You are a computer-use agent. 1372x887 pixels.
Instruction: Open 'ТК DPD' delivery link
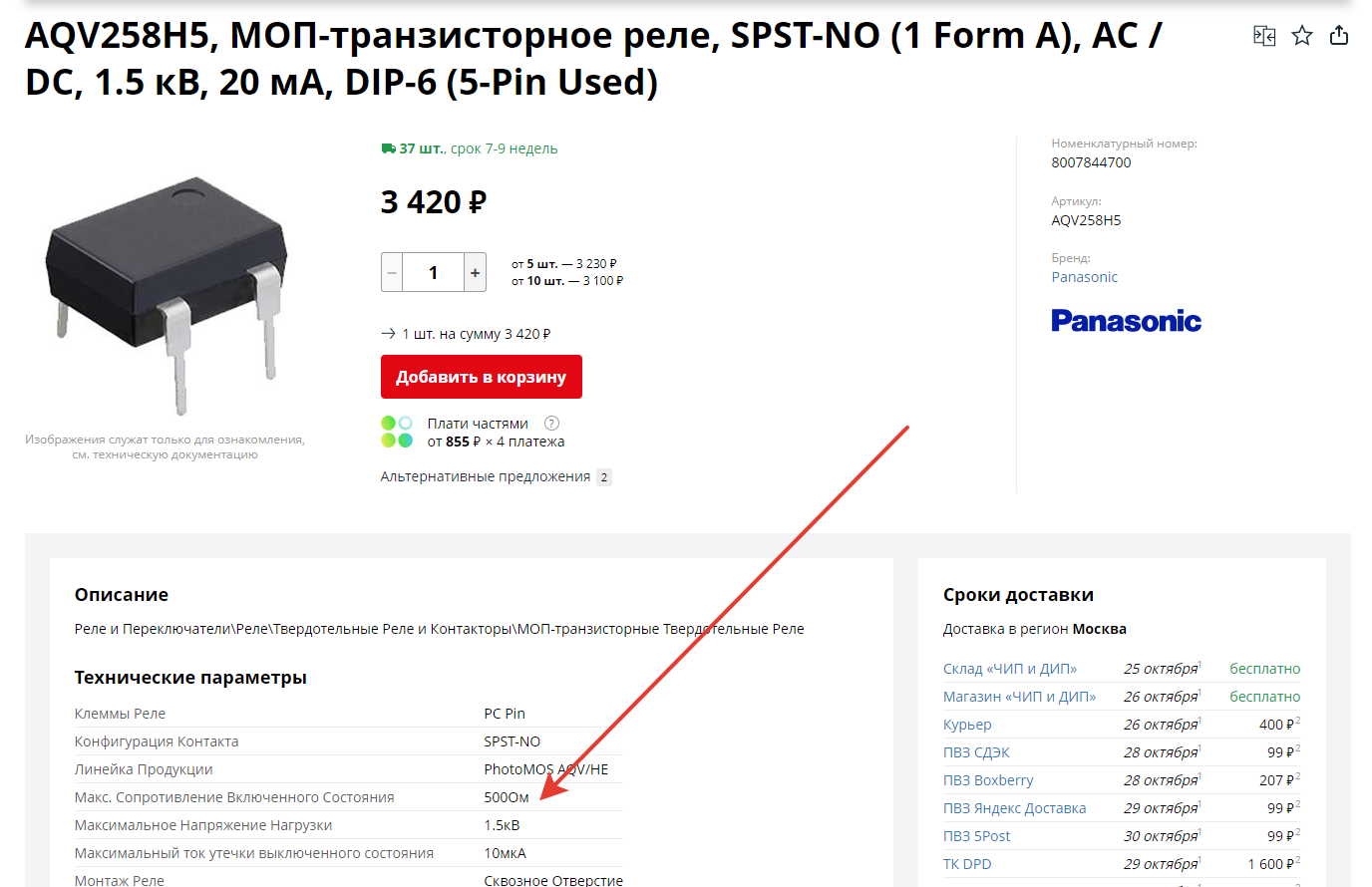point(967,864)
